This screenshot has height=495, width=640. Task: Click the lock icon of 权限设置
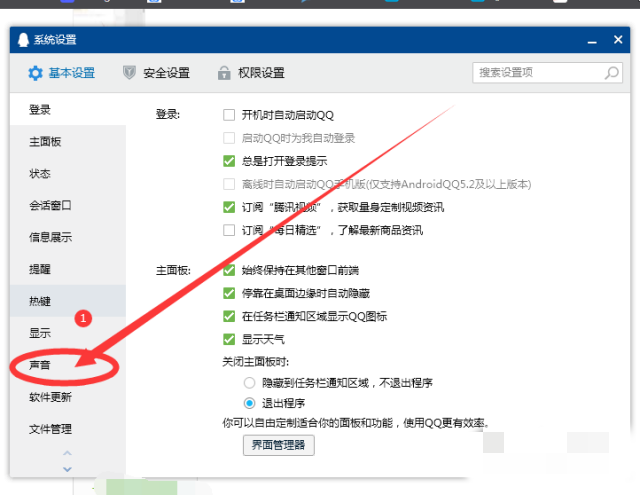click(224, 73)
